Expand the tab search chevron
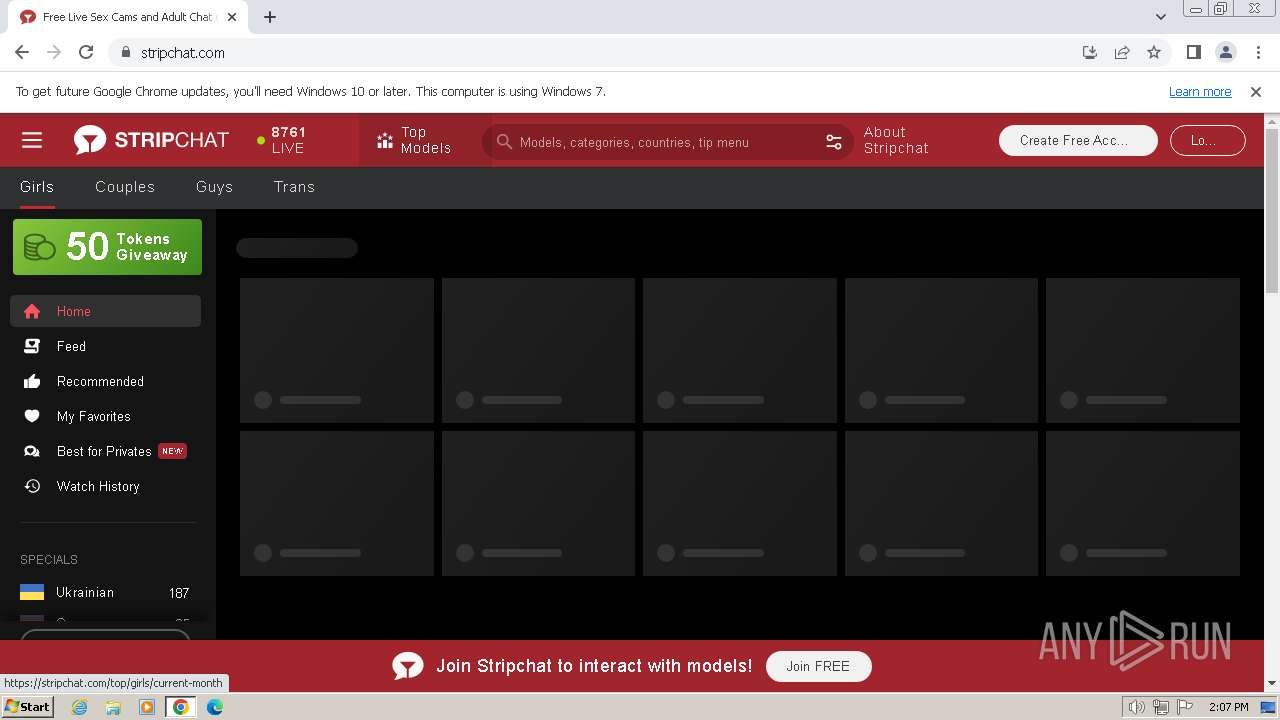1280x720 pixels. 1161,17
